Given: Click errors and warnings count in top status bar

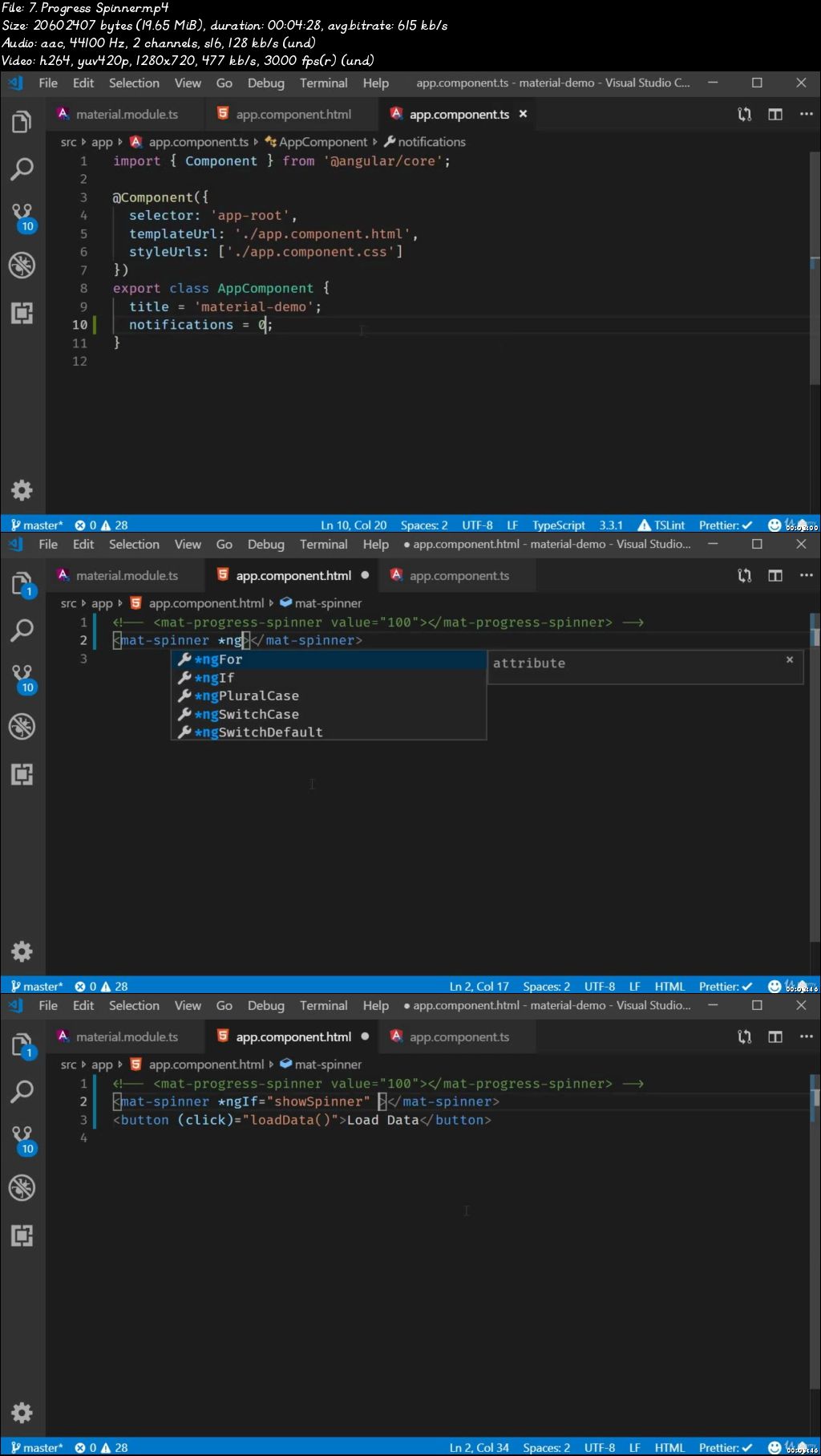Looking at the screenshot, I should click(x=101, y=525).
